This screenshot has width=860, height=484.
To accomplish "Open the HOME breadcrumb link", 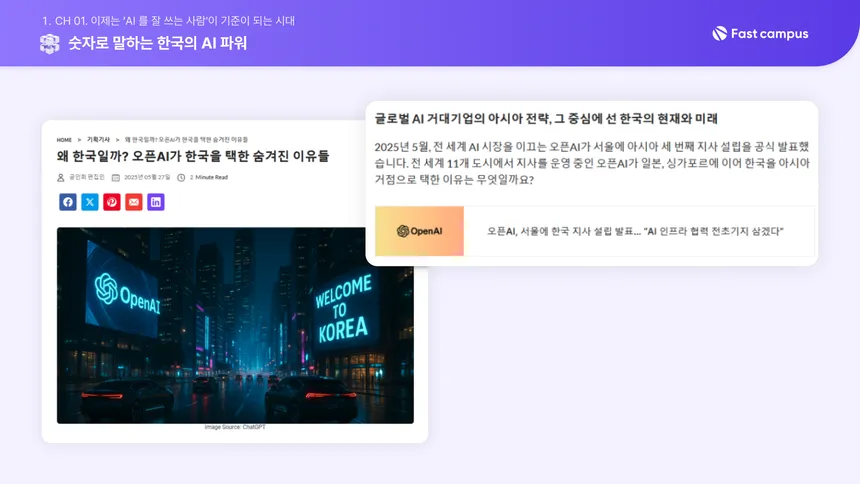I will [64, 140].
